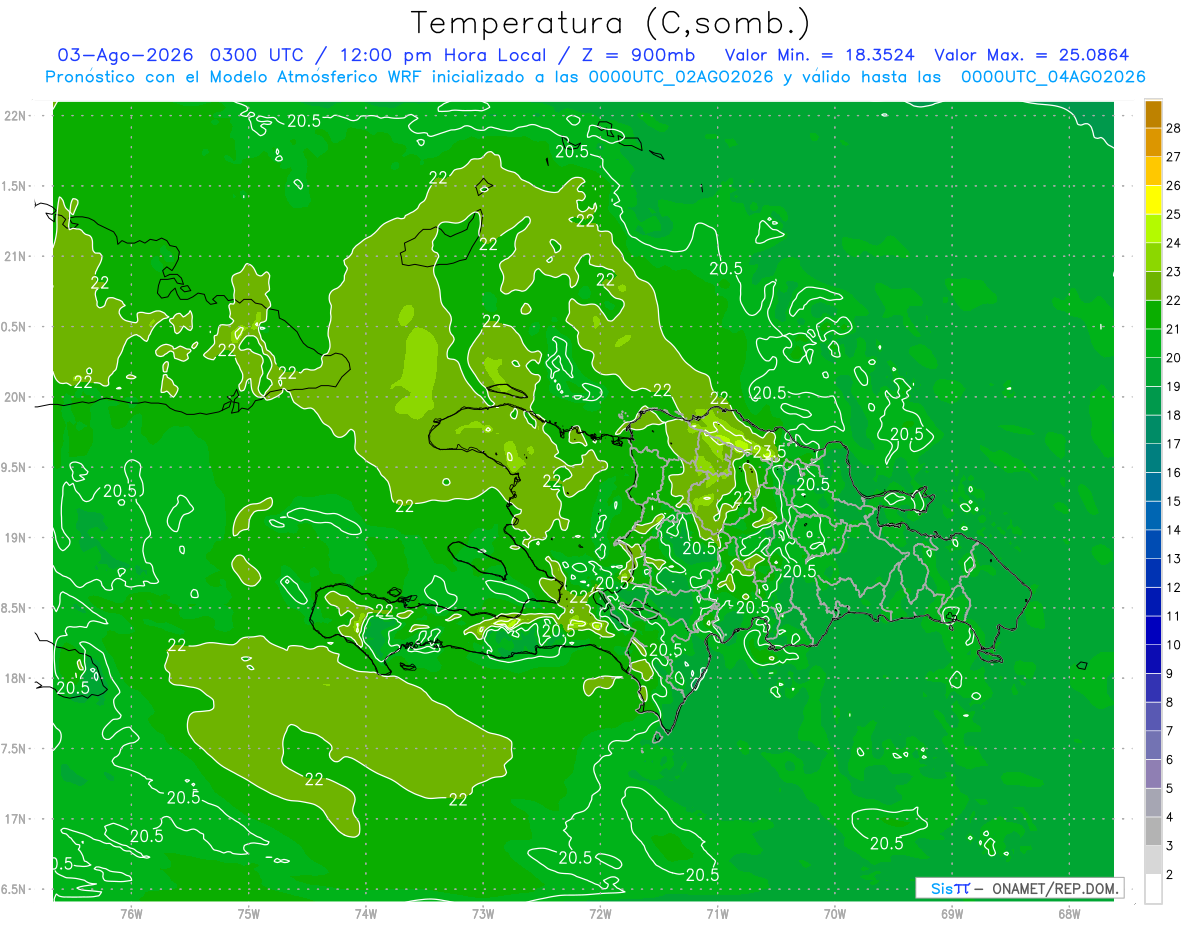
Task: Click the '3' color scale label
Action: [x=1170, y=847]
